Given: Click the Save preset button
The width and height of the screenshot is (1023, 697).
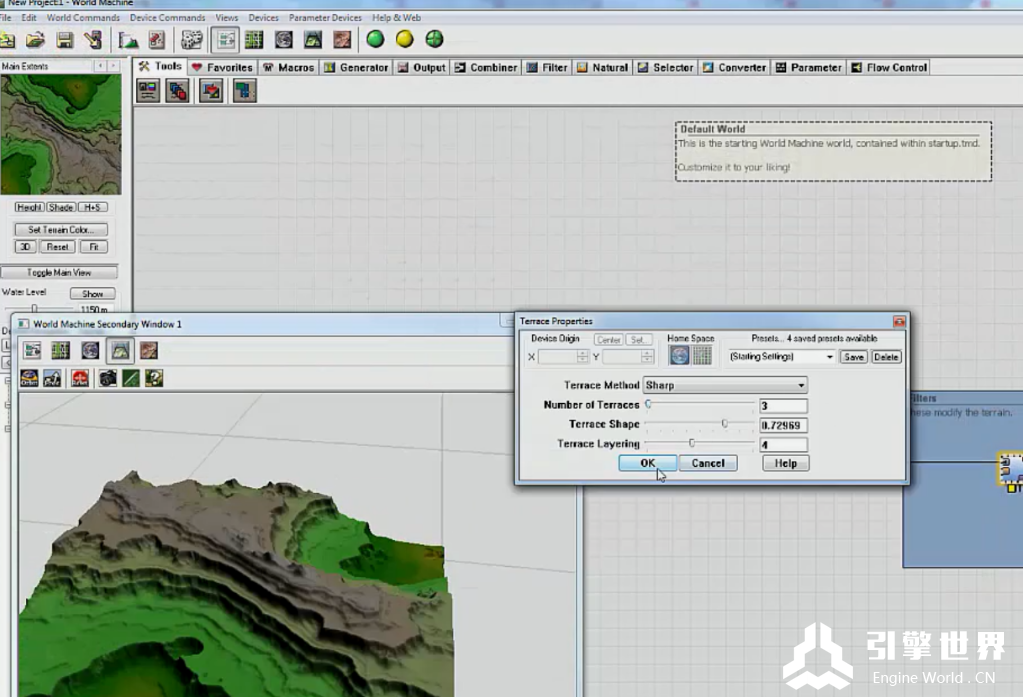Looking at the screenshot, I should click(853, 357).
